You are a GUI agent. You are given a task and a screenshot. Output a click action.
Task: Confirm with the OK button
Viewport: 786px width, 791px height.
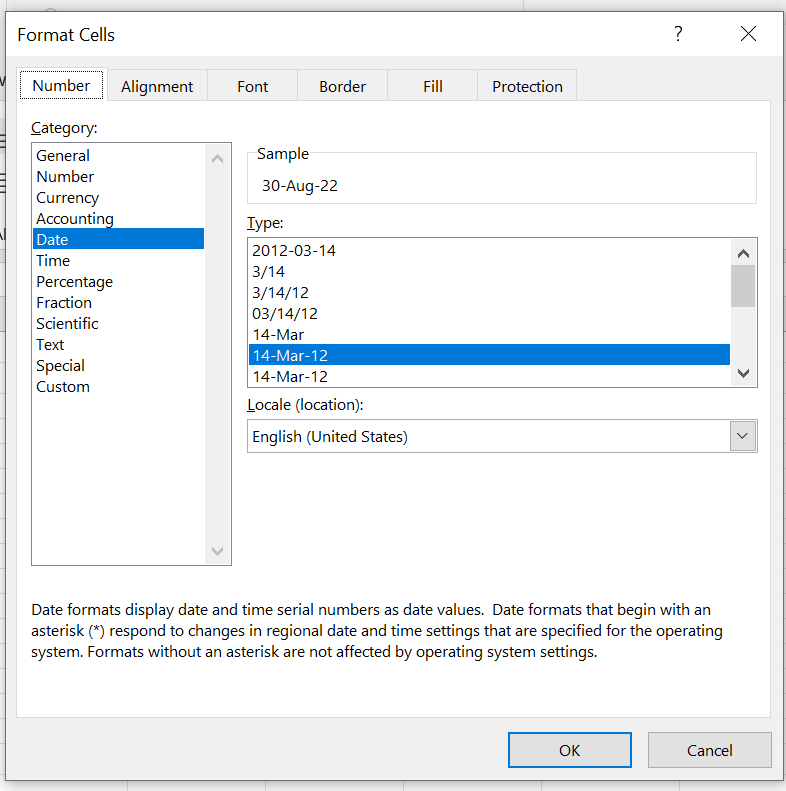569,750
